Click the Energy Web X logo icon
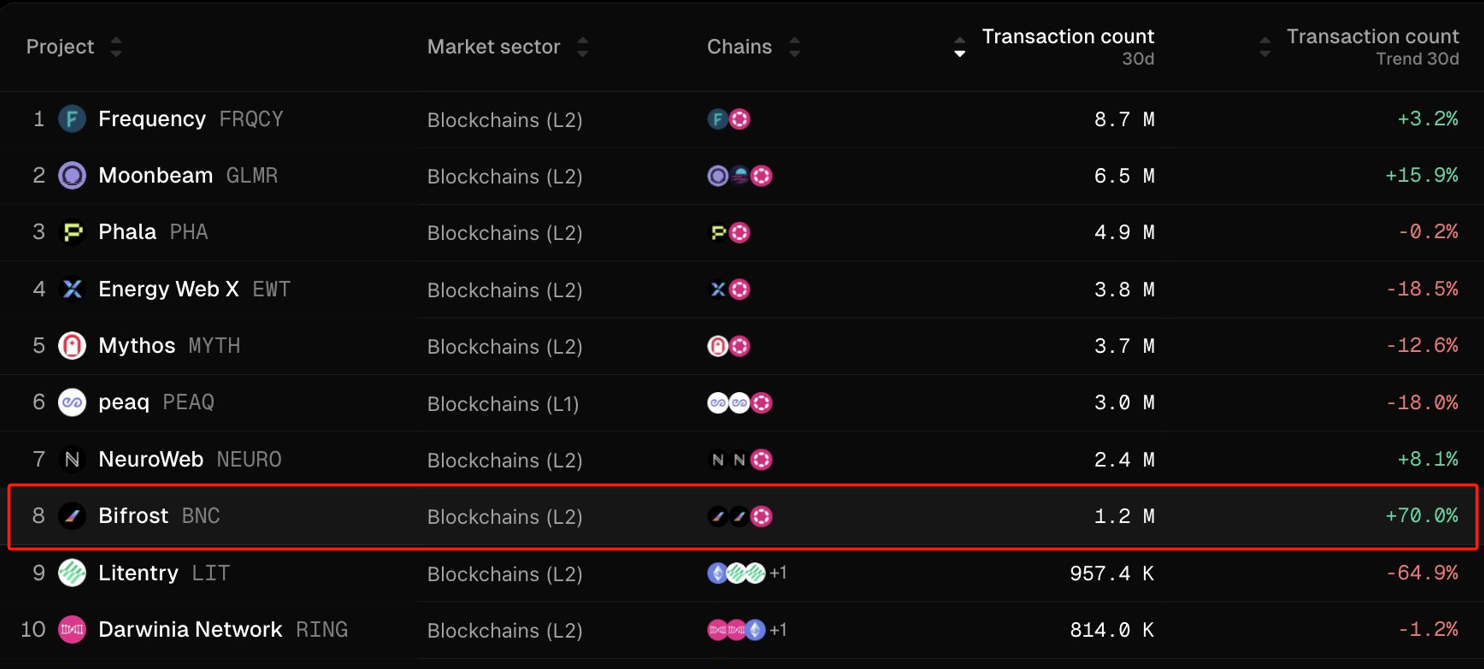 [x=72, y=289]
